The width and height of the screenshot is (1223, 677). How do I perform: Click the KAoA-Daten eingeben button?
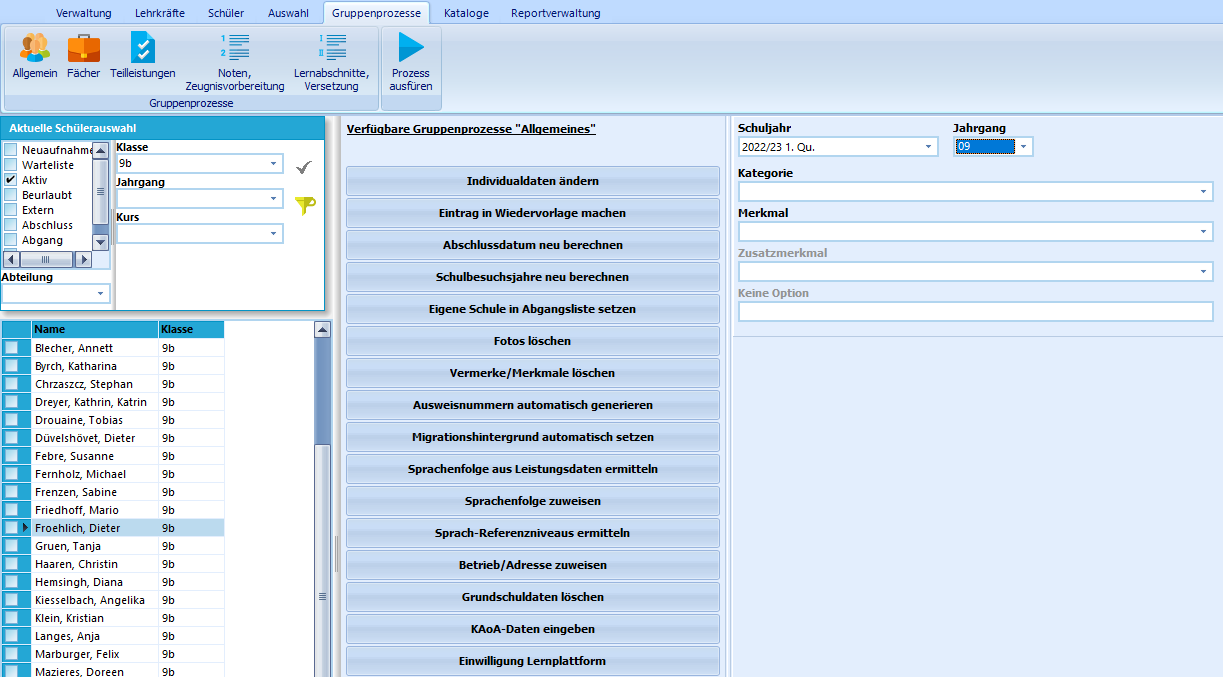point(533,629)
